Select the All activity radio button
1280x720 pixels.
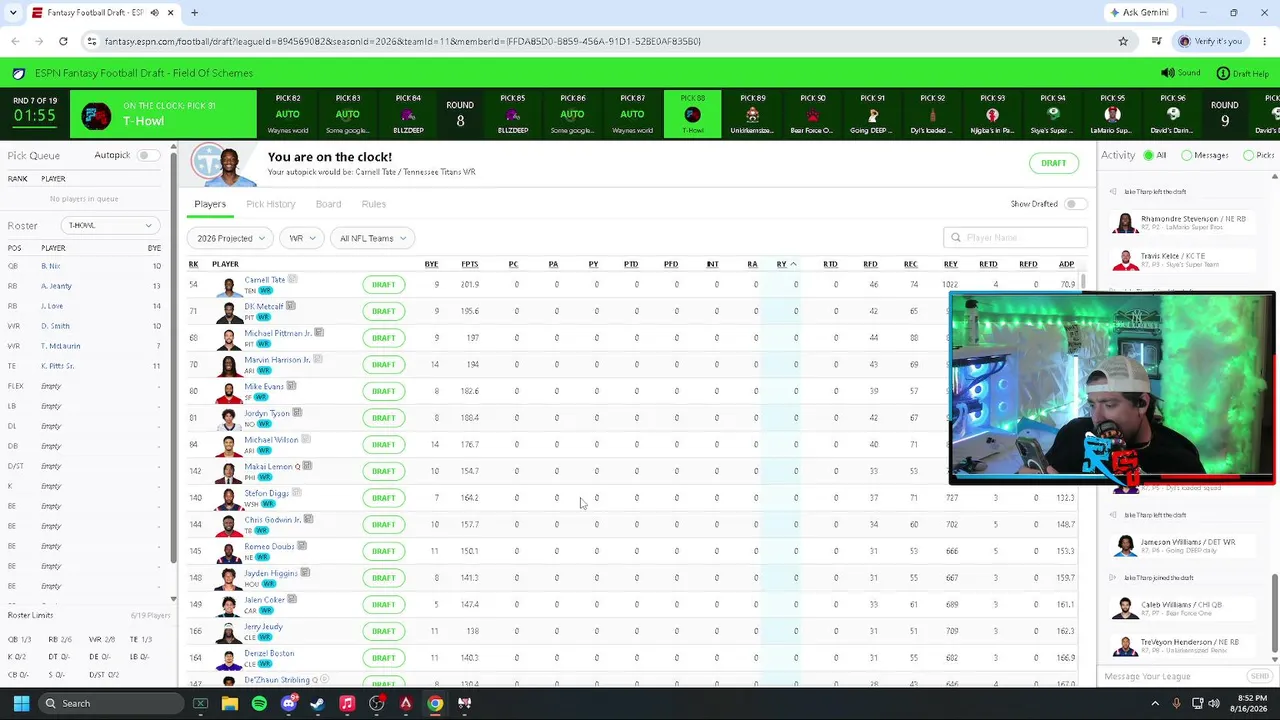(x=1147, y=155)
